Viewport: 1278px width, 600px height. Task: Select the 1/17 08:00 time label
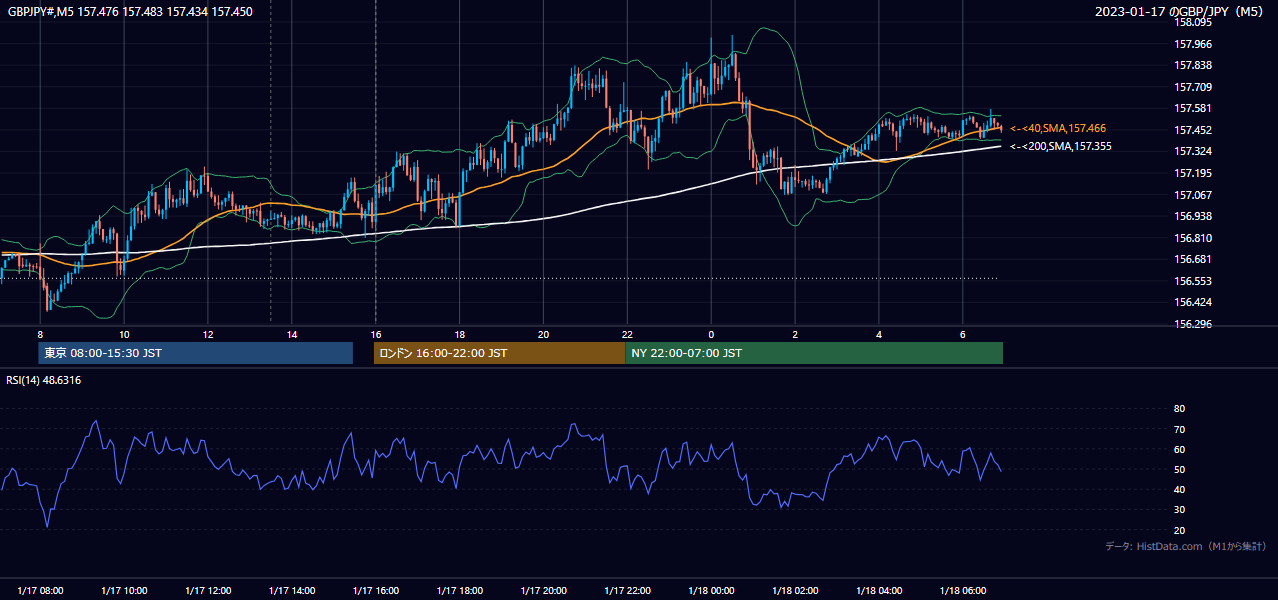[x=40, y=590]
